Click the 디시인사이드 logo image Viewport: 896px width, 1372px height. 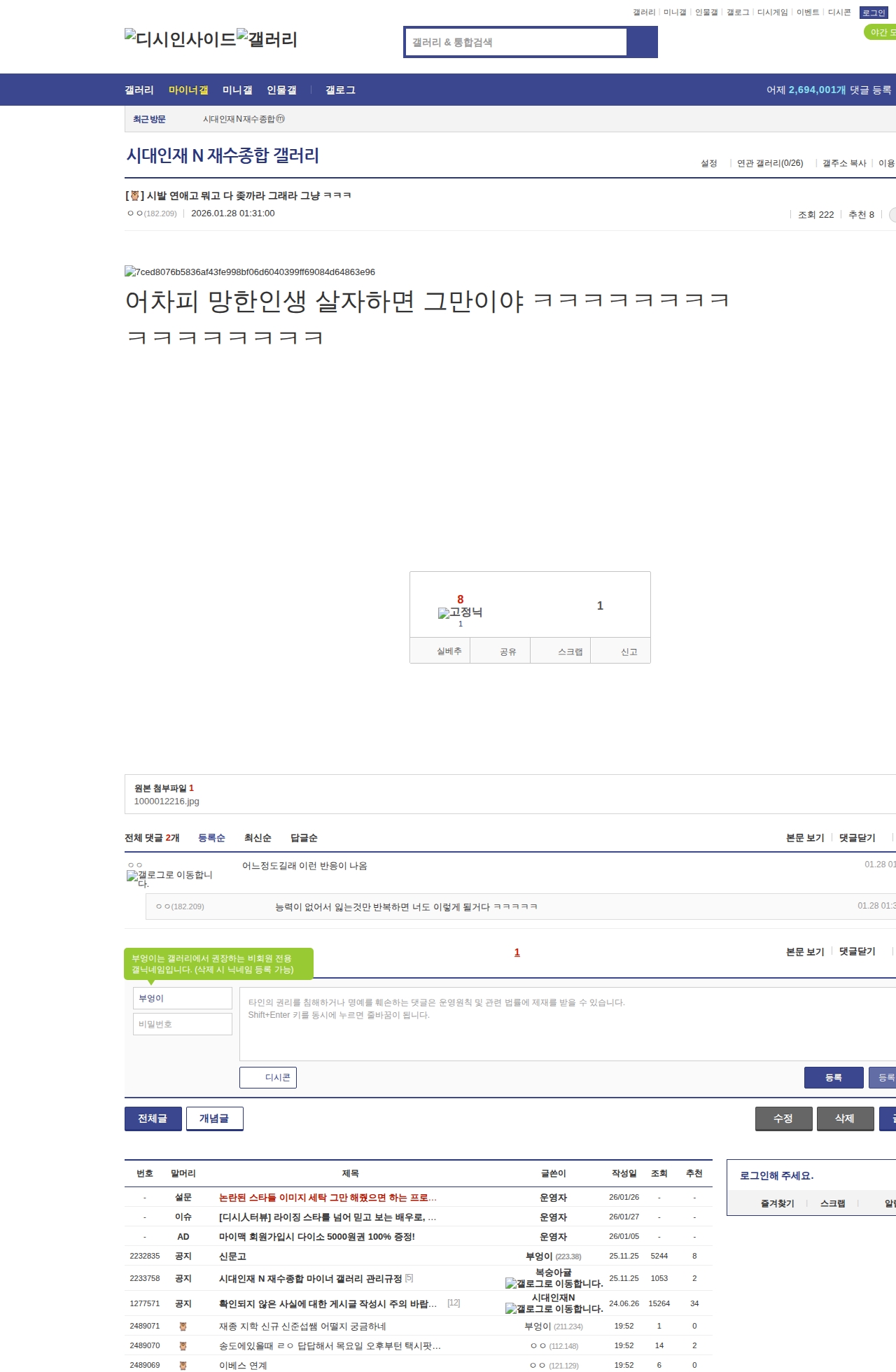(181, 39)
